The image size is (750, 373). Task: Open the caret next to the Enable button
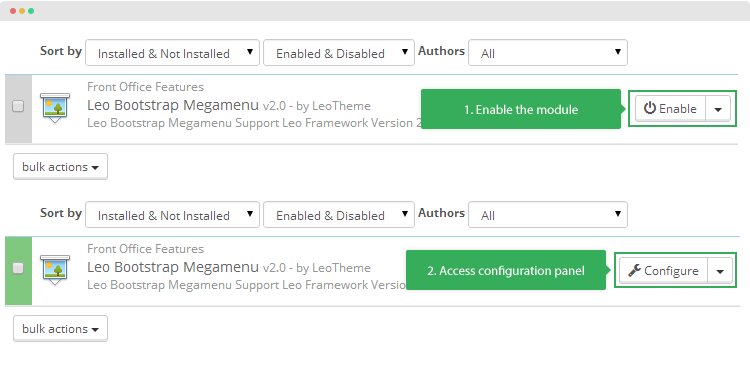[718, 109]
